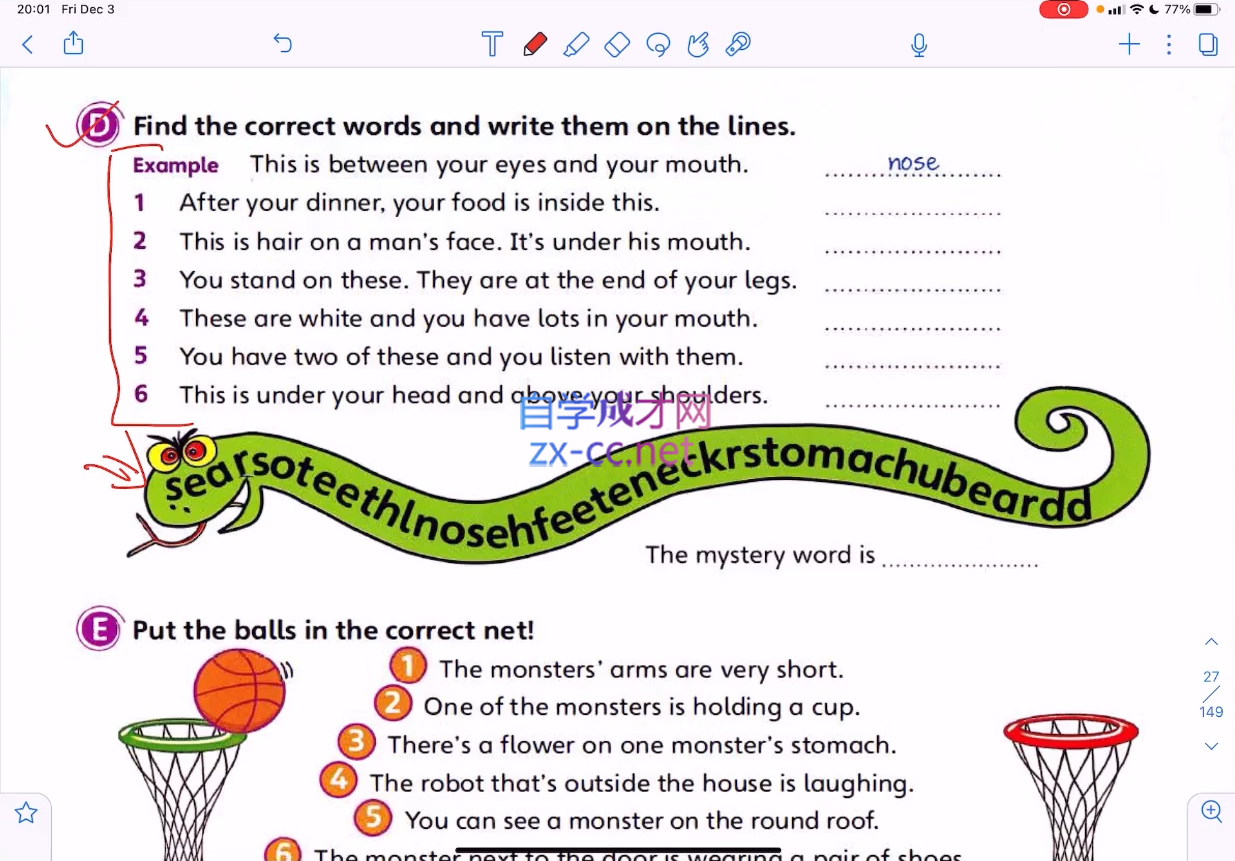Select the Shapes tool
1235x861 pixels.
pyautogui.click(x=698, y=44)
